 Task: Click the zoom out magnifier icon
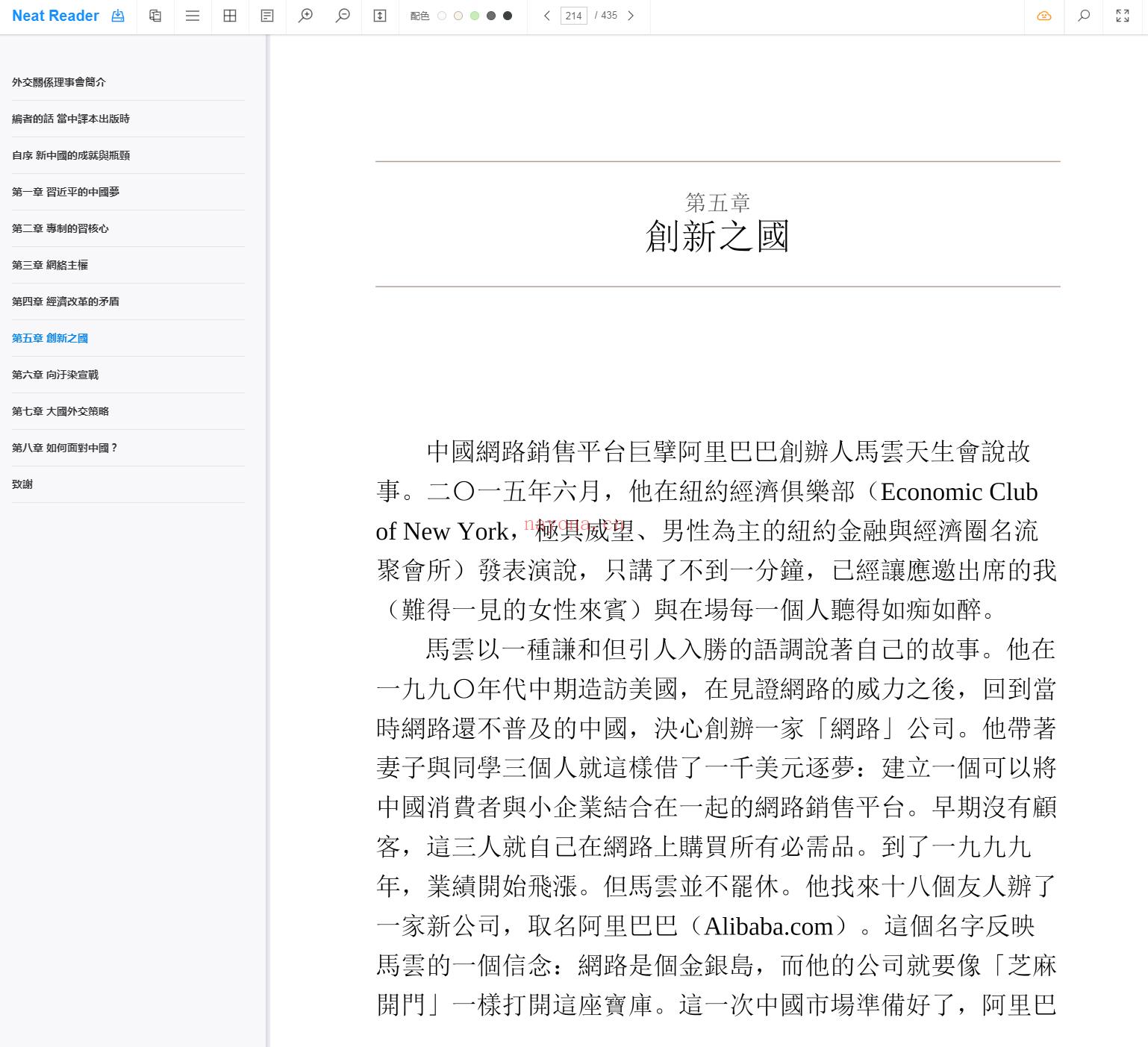pos(343,16)
